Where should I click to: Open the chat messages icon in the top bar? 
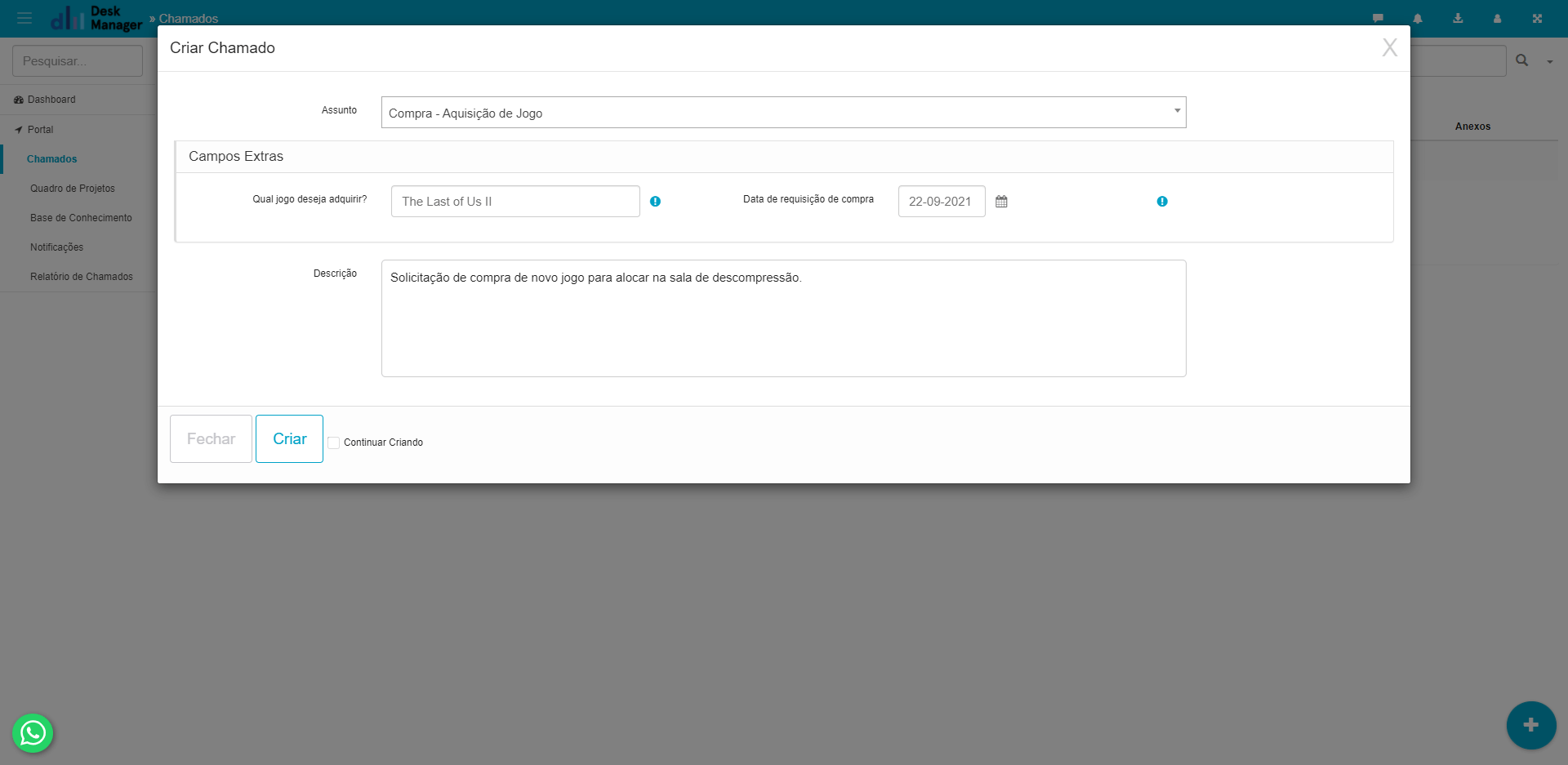pos(1378,18)
